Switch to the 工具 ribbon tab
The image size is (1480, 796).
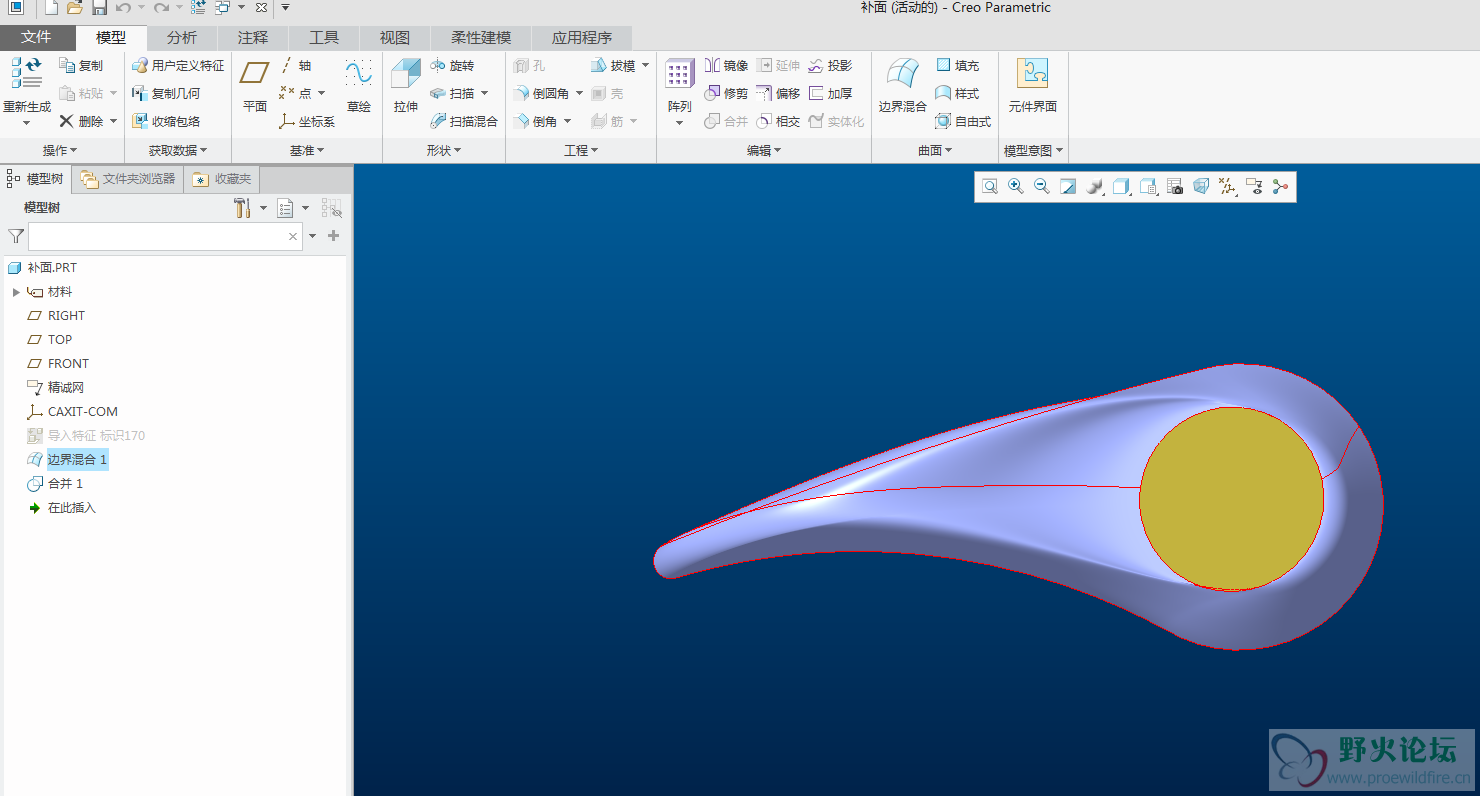coord(324,38)
